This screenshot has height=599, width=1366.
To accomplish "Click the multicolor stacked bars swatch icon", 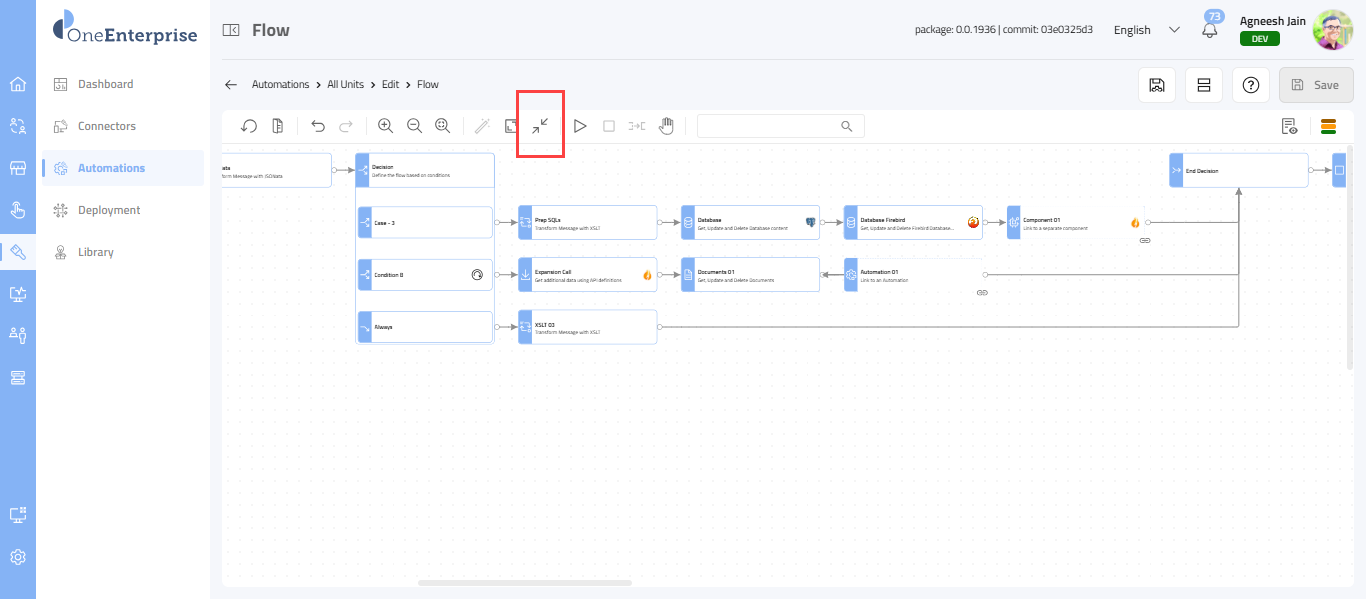I will pyautogui.click(x=1329, y=126).
